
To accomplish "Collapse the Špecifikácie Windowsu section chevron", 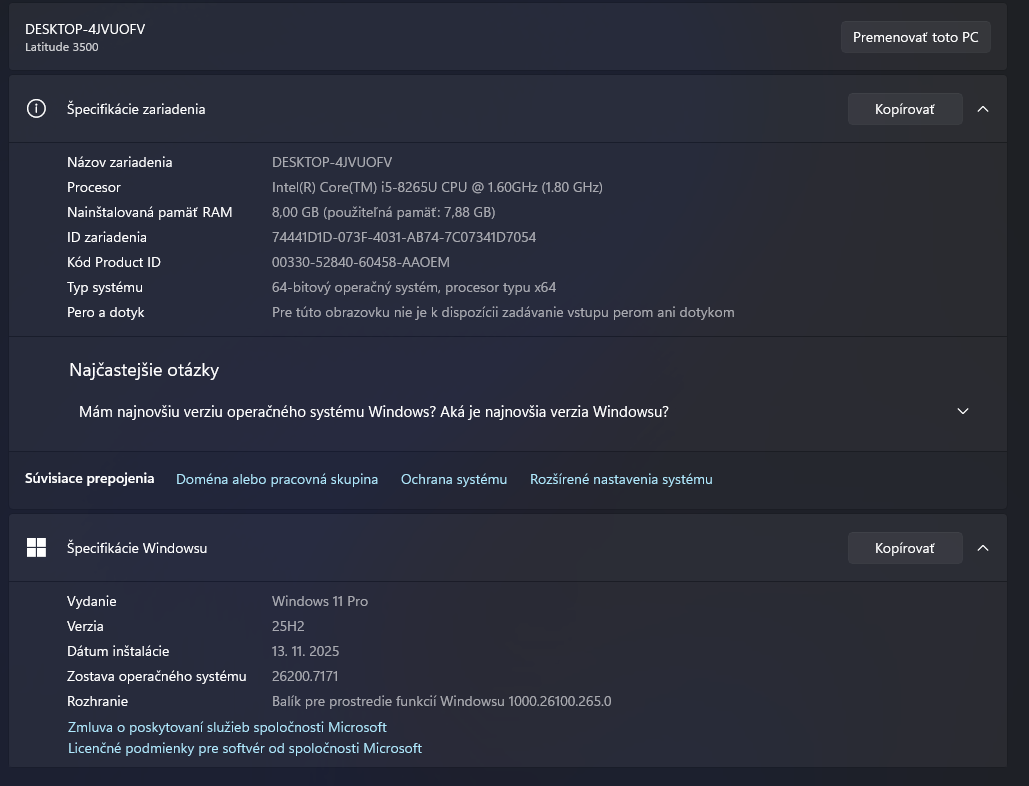I will pyautogui.click(x=983, y=548).
